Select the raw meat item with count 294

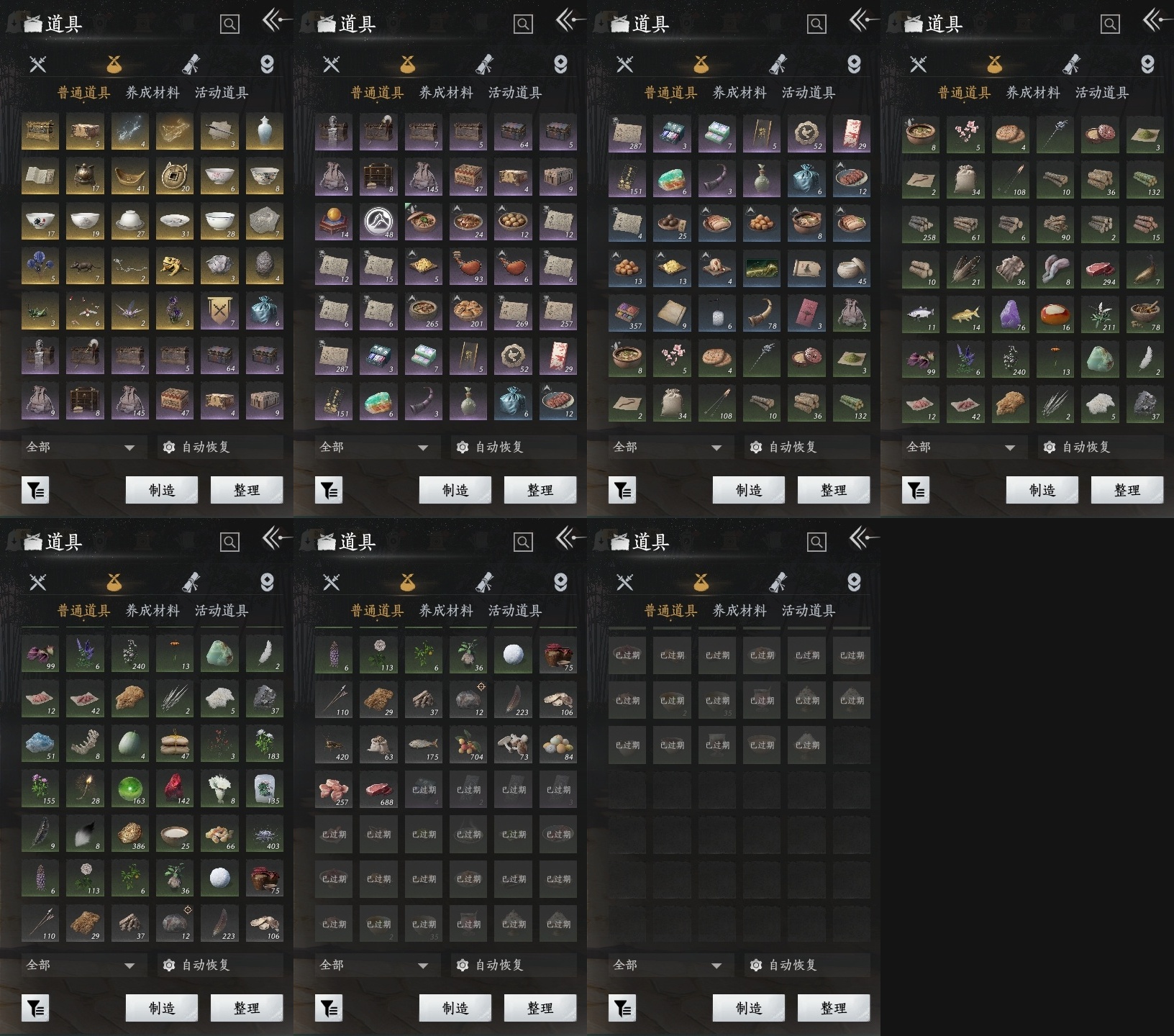point(1100,270)
